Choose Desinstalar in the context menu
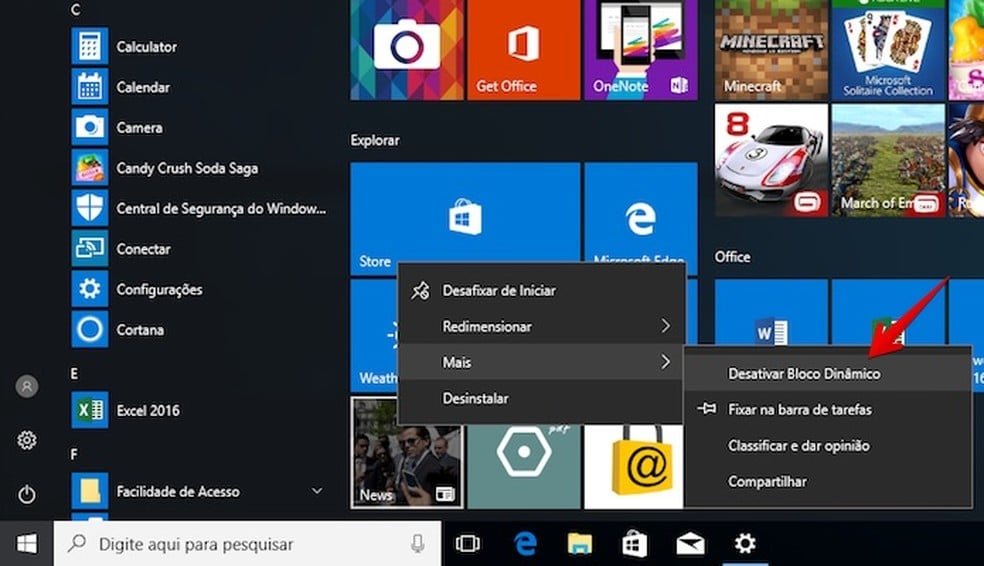 click(x=475, y=399)
